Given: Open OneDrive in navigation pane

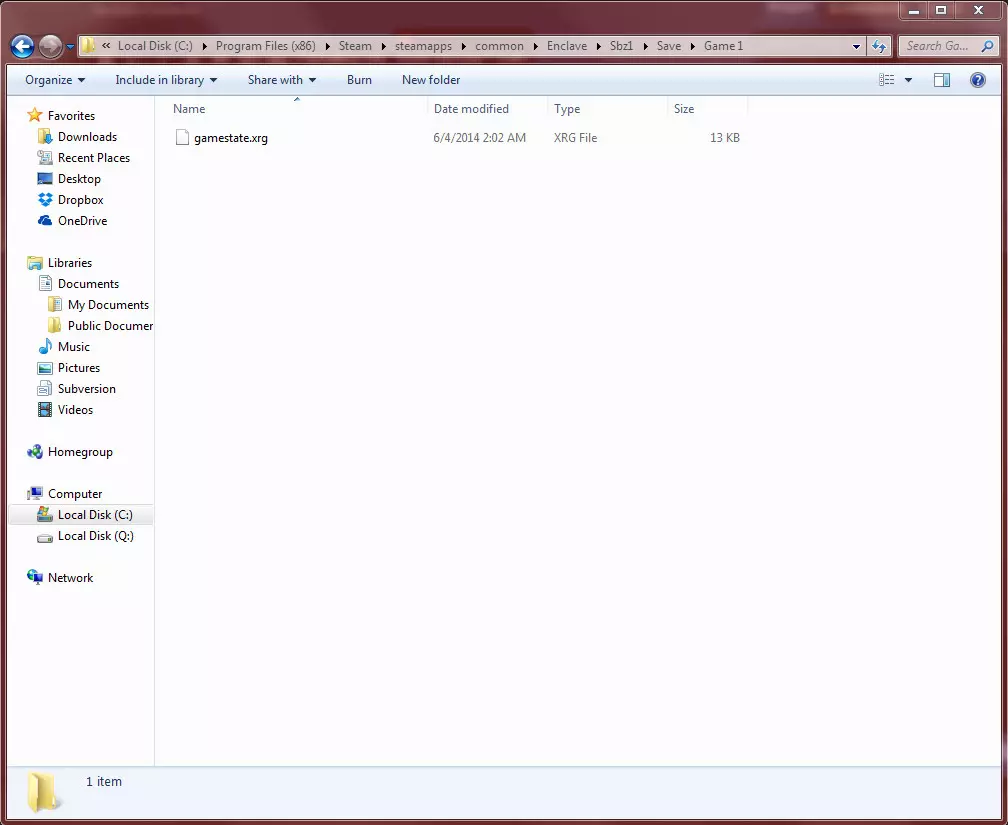Looking at the screenshot, I should point(82,221).
